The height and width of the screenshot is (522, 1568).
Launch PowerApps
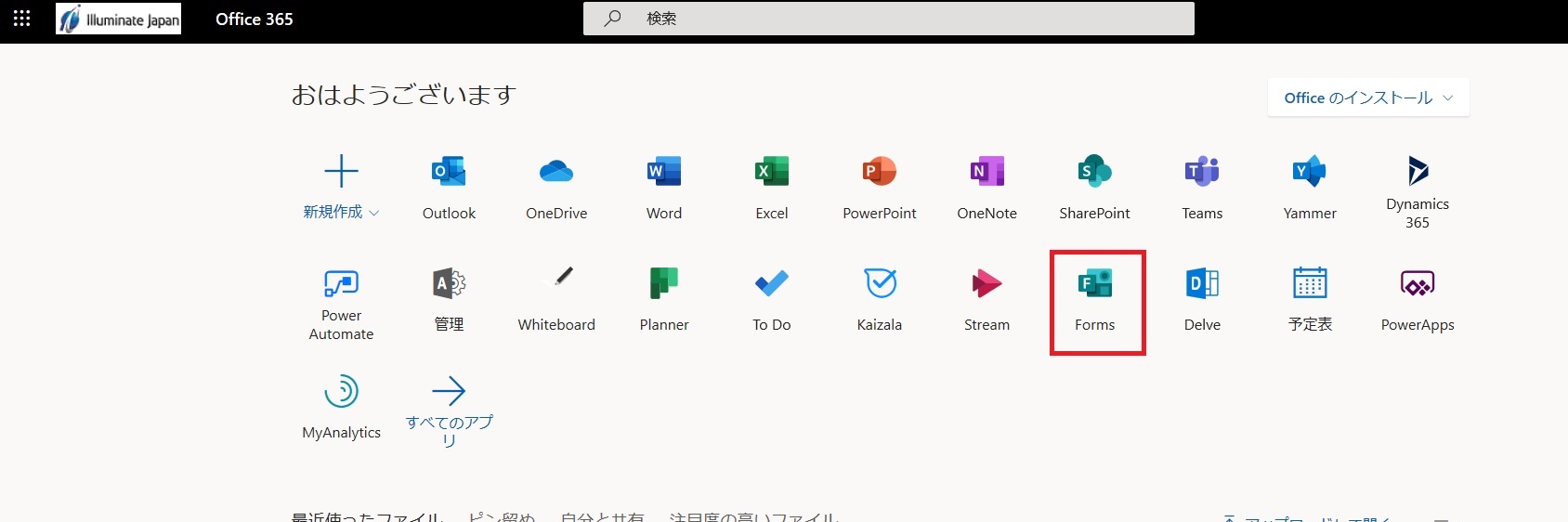[x=1418, y=299]
